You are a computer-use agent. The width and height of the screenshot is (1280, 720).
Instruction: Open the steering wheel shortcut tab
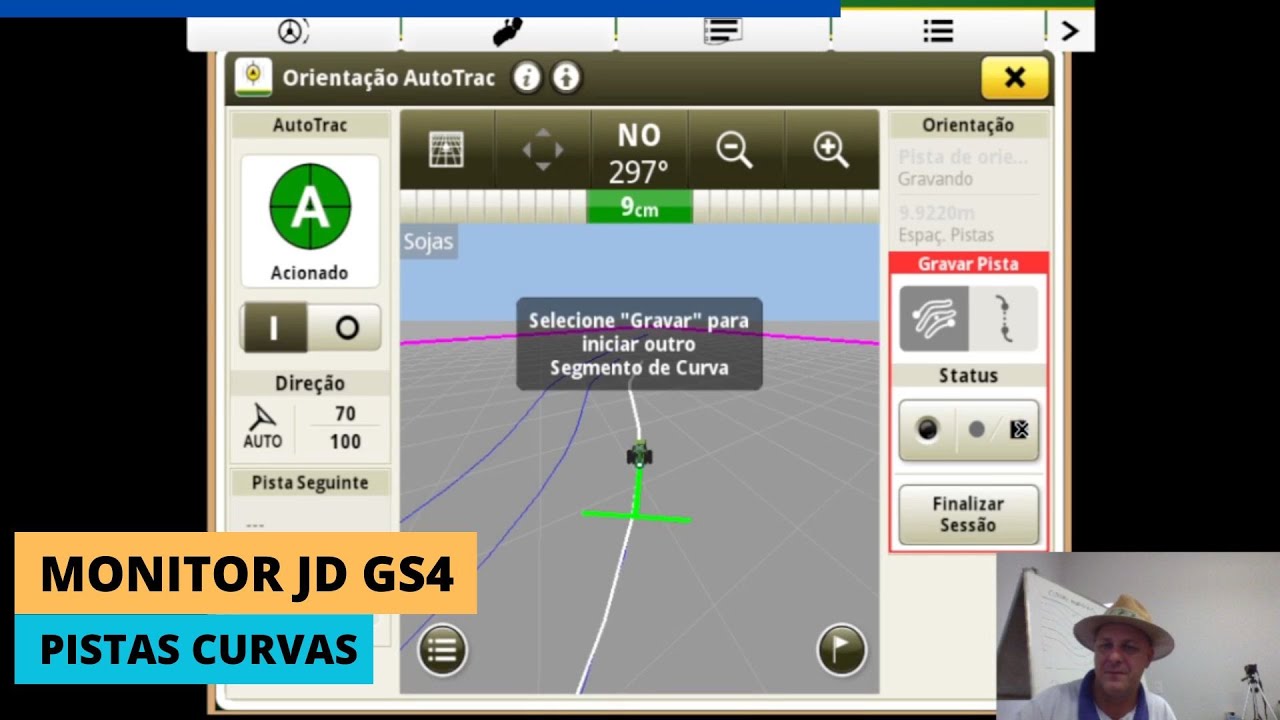pyautogui.click(x=293, y=32)
